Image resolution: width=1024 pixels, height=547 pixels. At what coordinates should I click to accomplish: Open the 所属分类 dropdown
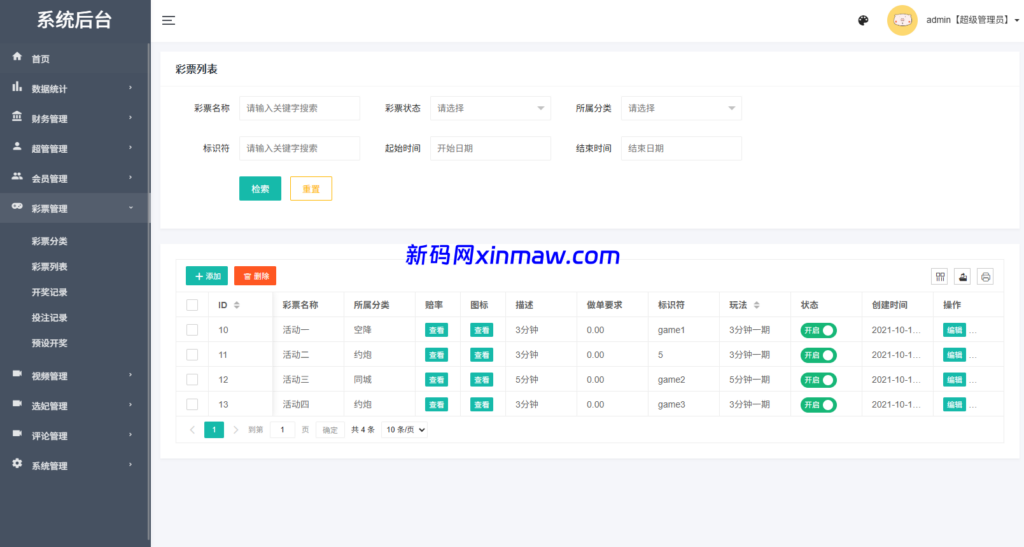(681, 108)
